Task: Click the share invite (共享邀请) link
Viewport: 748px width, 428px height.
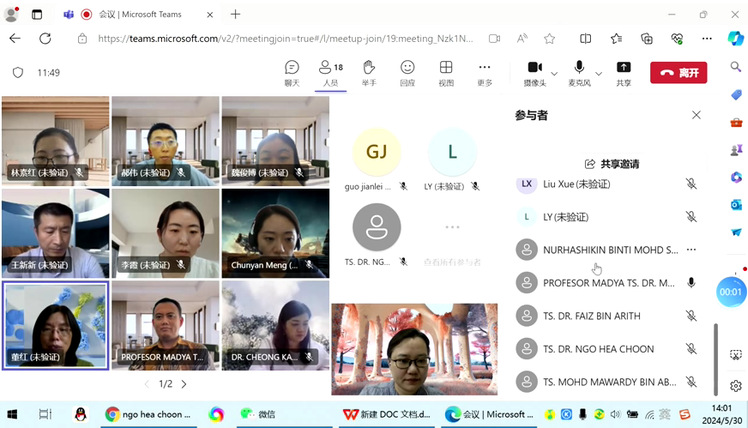Action: click(611, 164)
